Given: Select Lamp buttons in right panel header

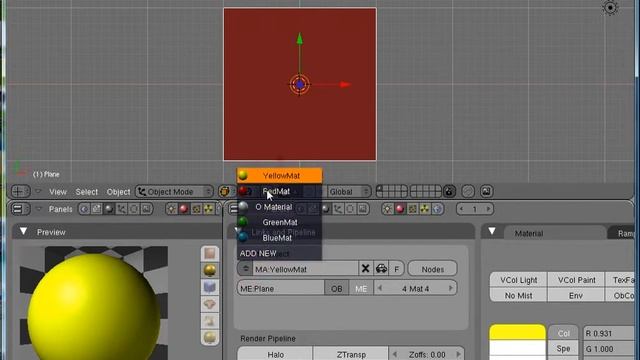Looking at the screenshot, I should tap(387, 209).
